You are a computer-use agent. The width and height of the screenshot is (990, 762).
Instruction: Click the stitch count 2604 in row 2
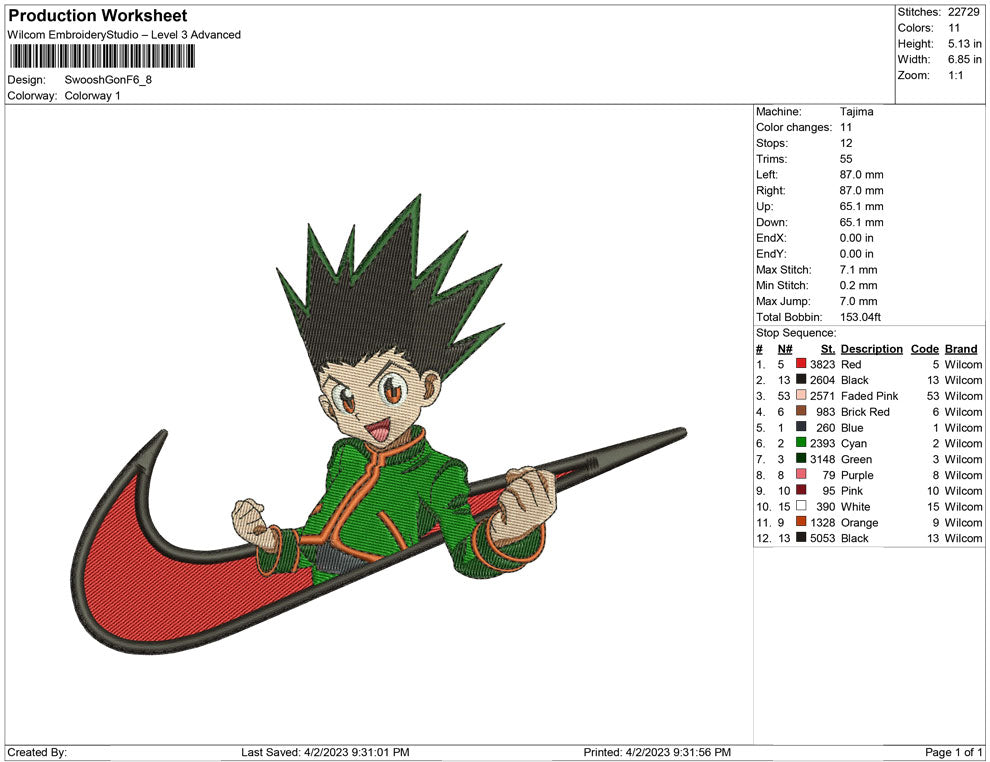pos(823,380)
